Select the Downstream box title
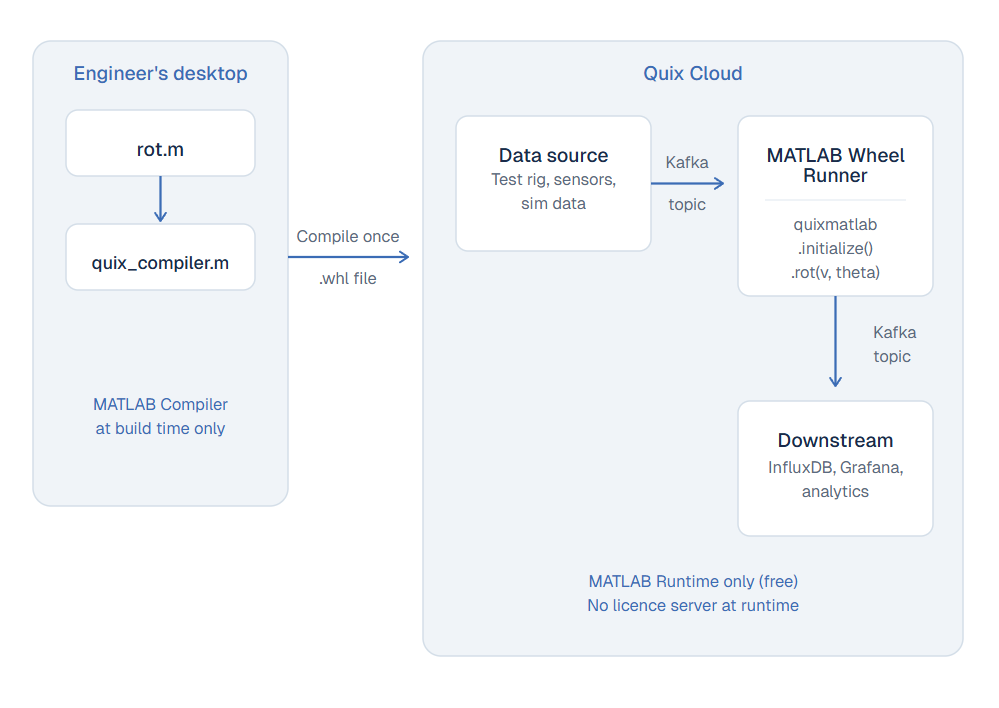999x708 pixels. (835, 440)
